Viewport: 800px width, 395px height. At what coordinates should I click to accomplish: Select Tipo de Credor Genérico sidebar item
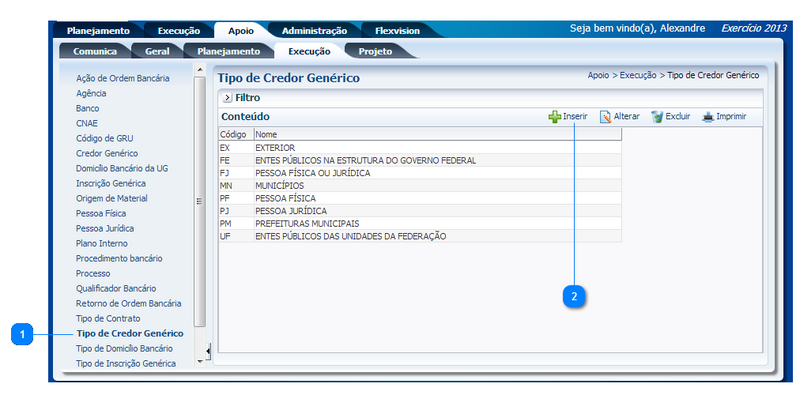[130, 334]
